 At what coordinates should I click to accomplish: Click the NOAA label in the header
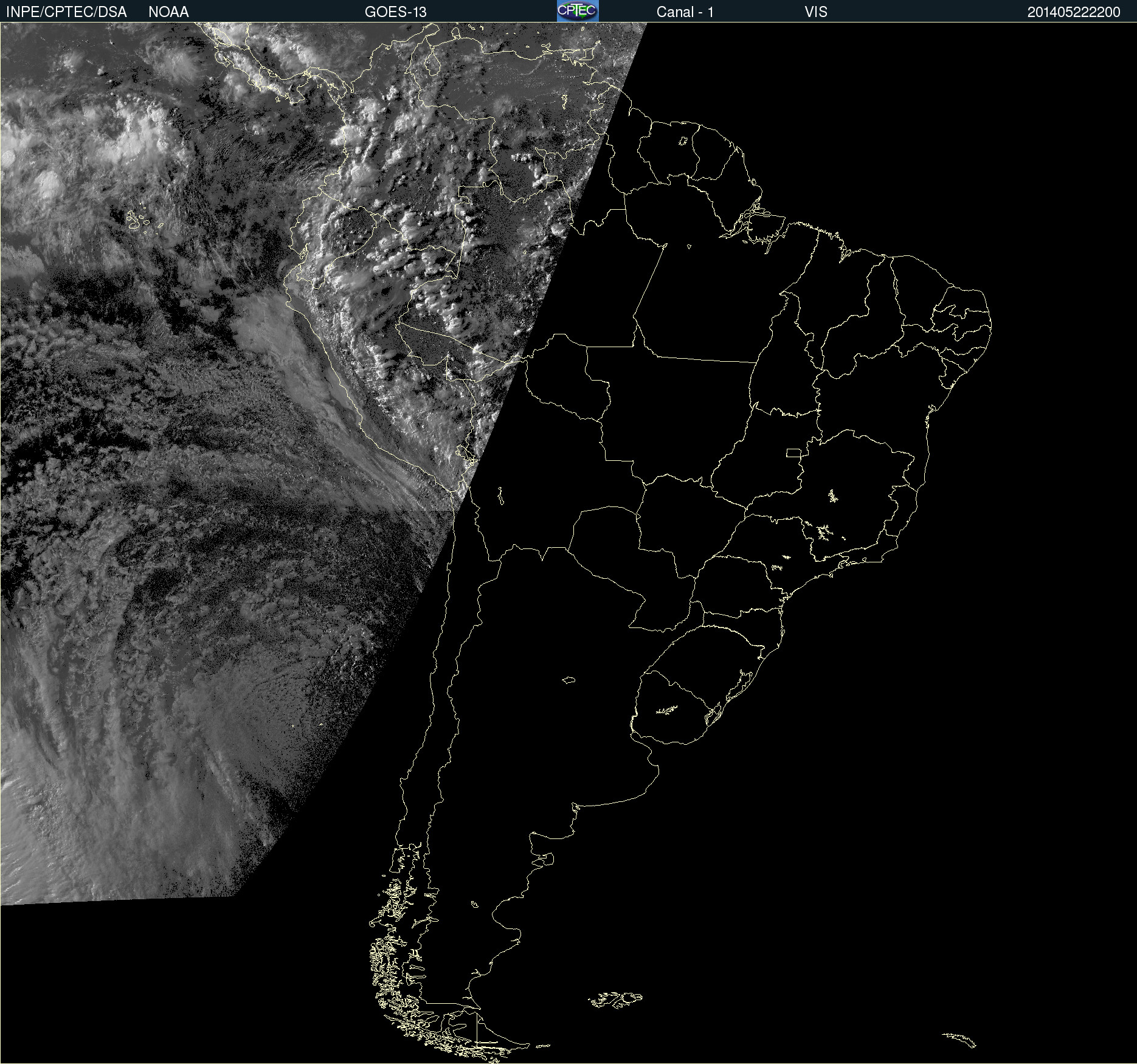coord(168,12)
